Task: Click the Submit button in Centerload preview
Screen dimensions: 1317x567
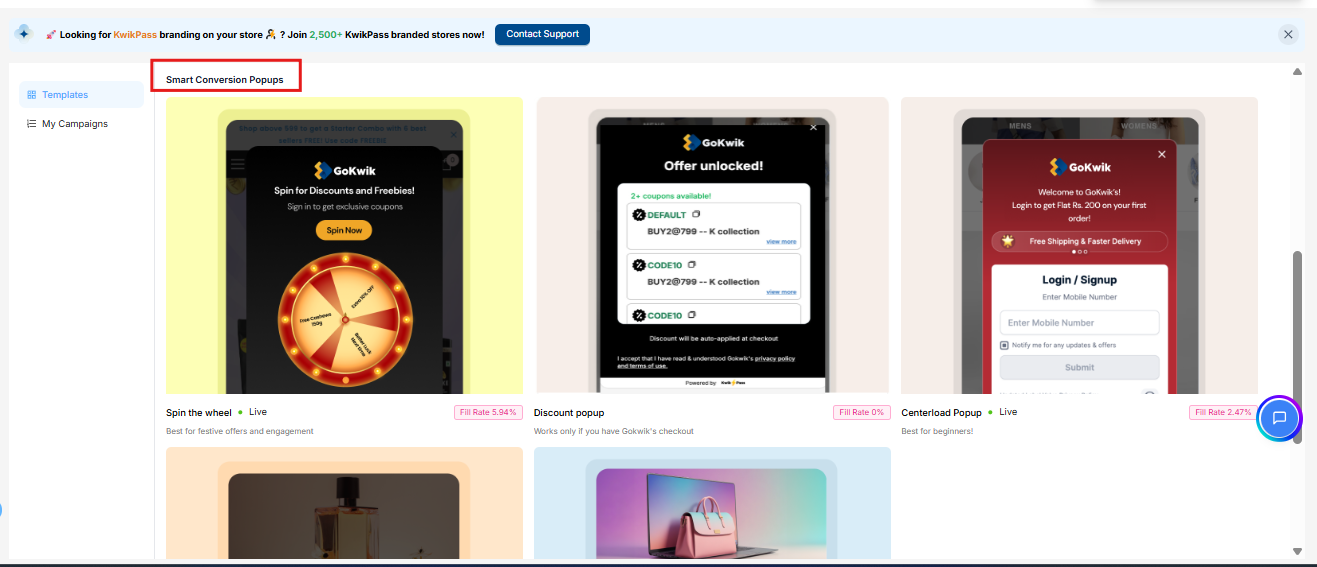Action: [x=1079, y=367]
